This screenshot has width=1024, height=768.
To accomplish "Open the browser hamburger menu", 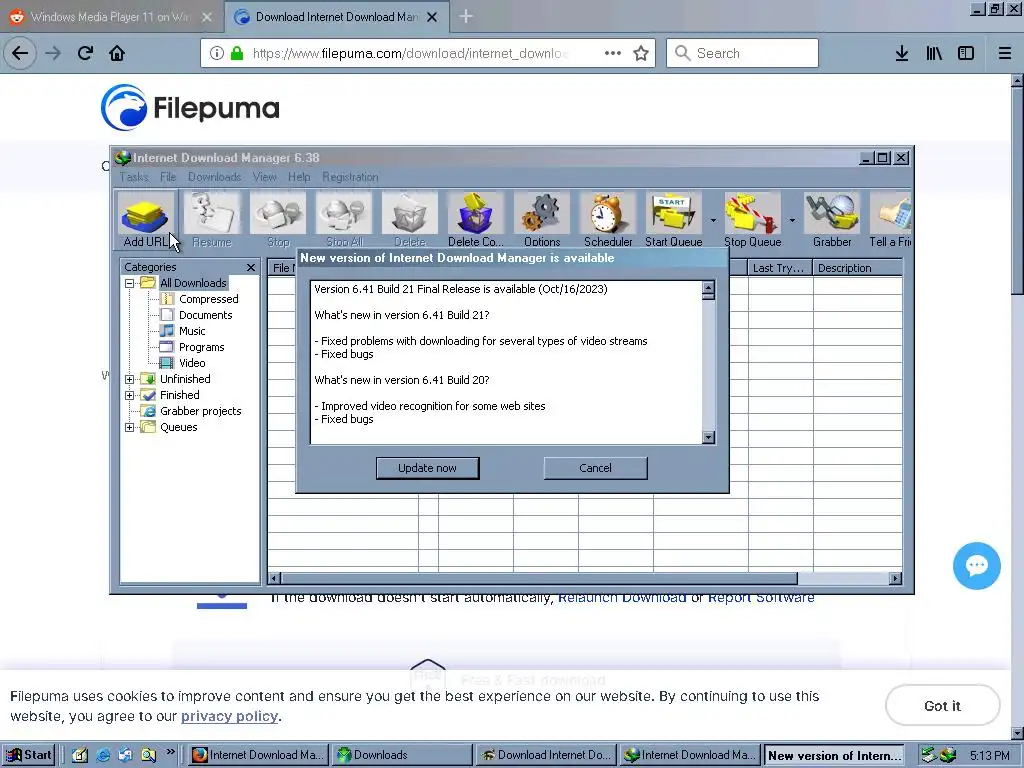I will click(x=1005, y=53).
